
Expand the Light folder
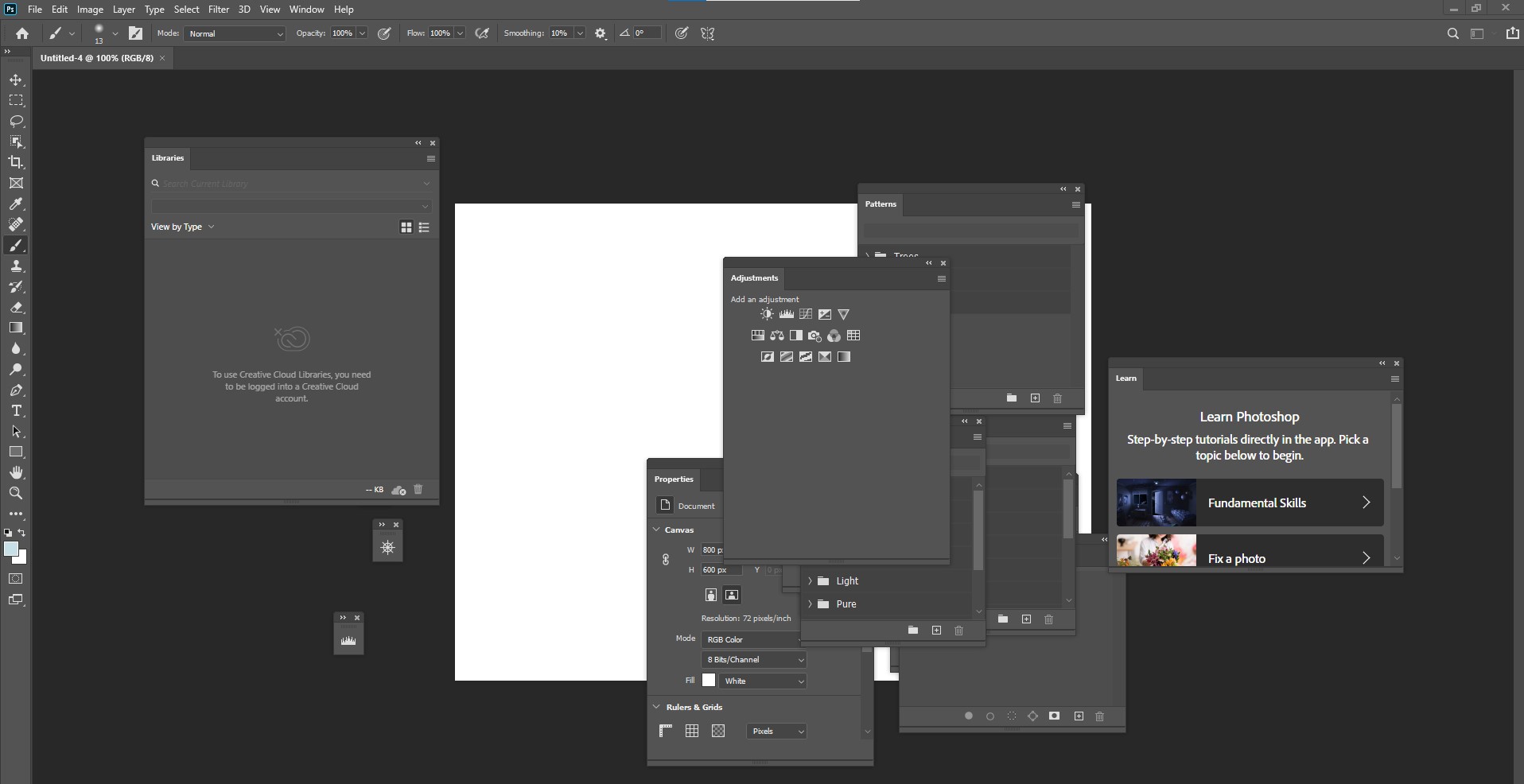tap(810, 581)
